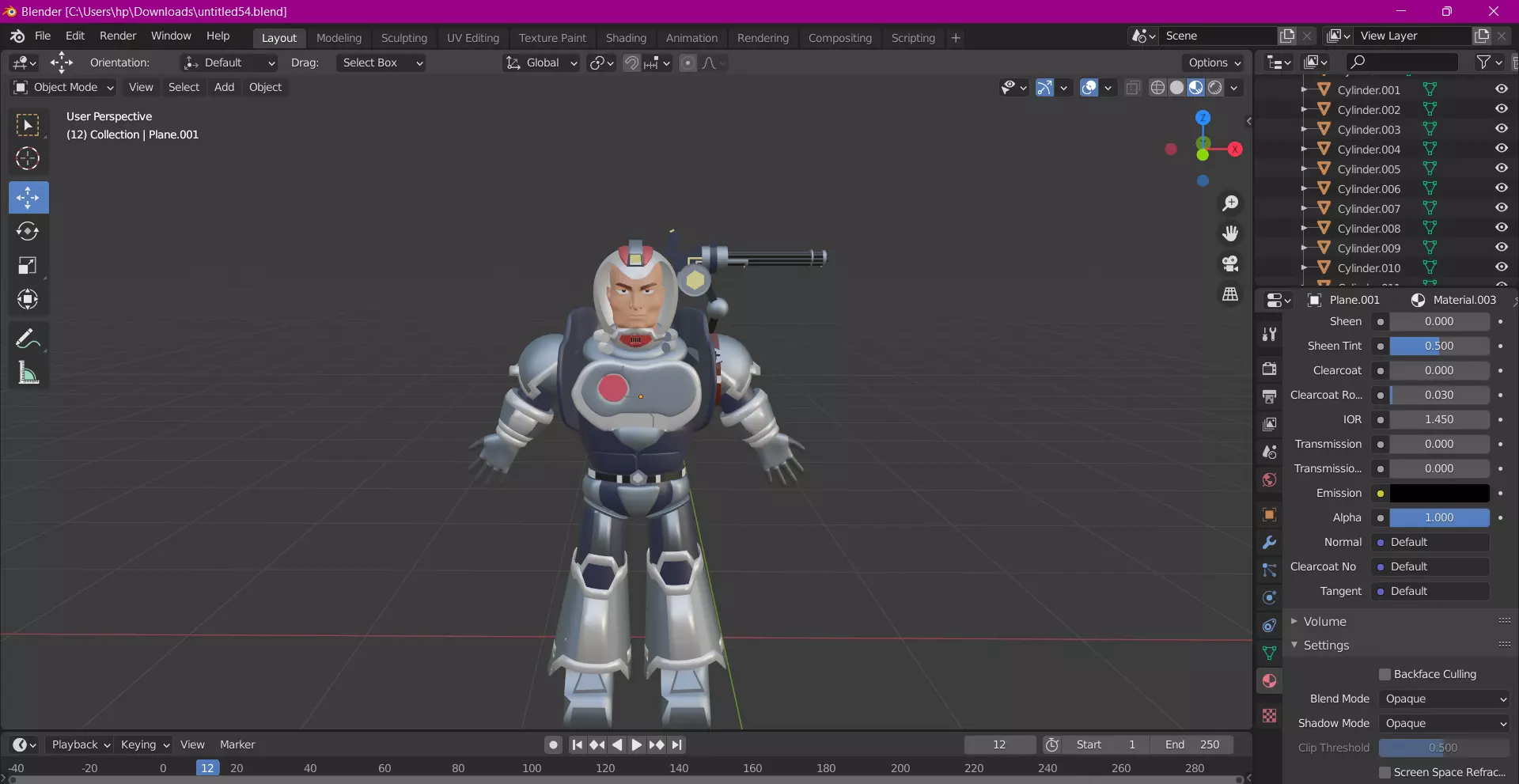
Task: Open the Global transform orientation dropdown
Action: tap(542, 62)
